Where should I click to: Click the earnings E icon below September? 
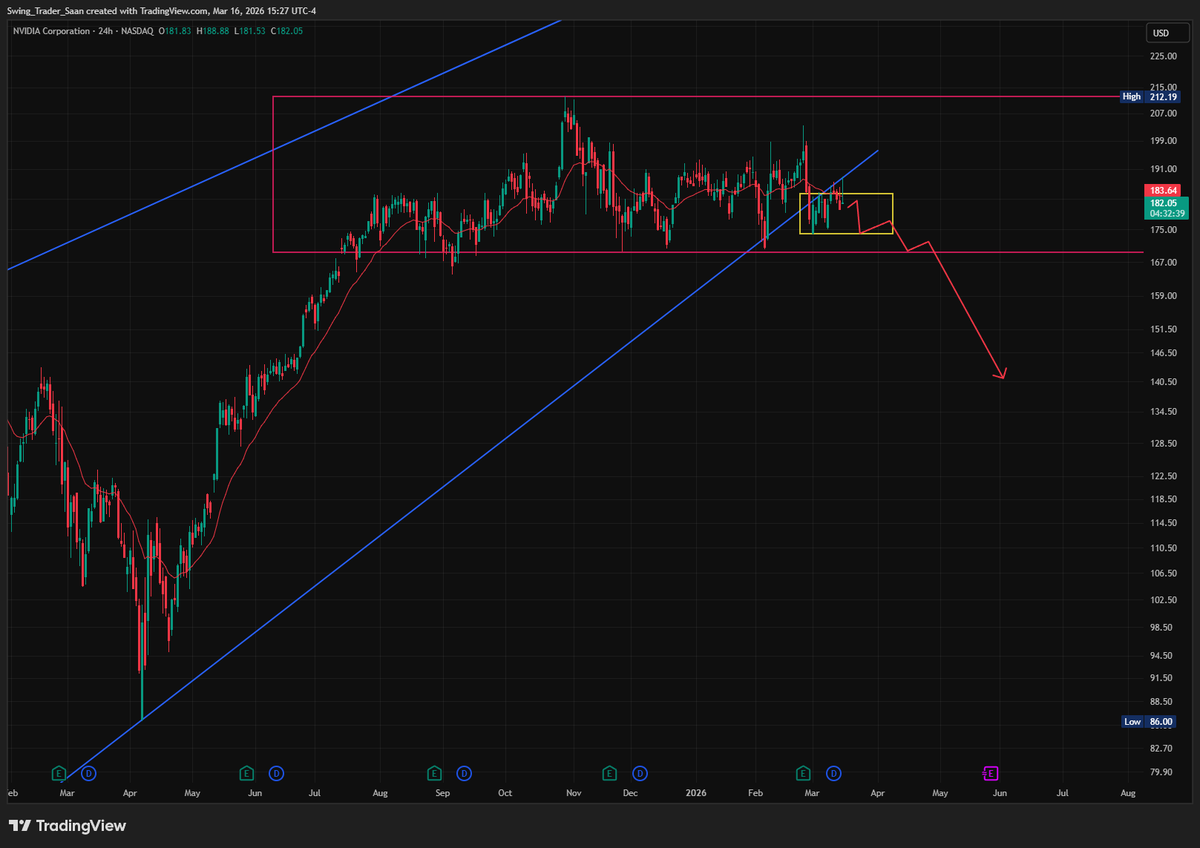(x=435, y=773)
